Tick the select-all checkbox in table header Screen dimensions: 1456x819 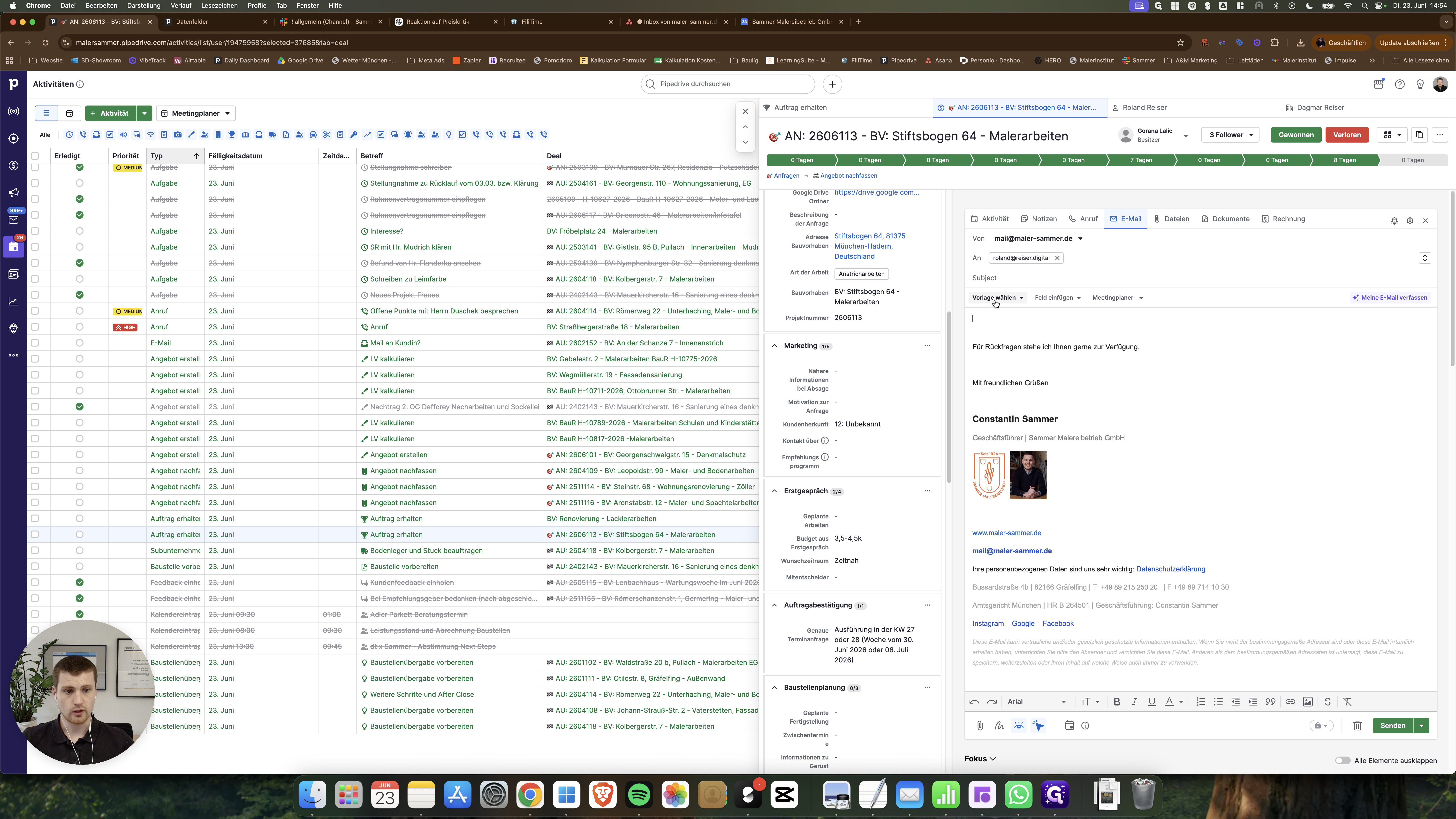(35, 156)
